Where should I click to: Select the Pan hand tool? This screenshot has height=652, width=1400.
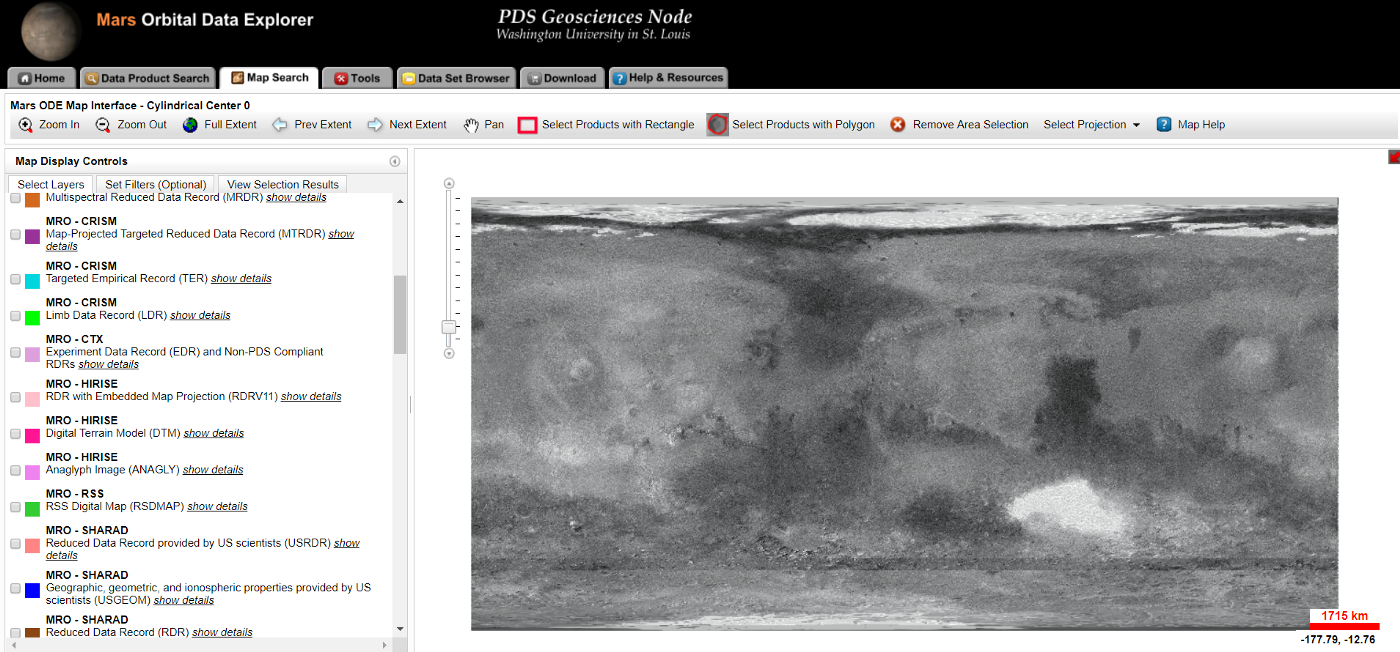point(471,125)
